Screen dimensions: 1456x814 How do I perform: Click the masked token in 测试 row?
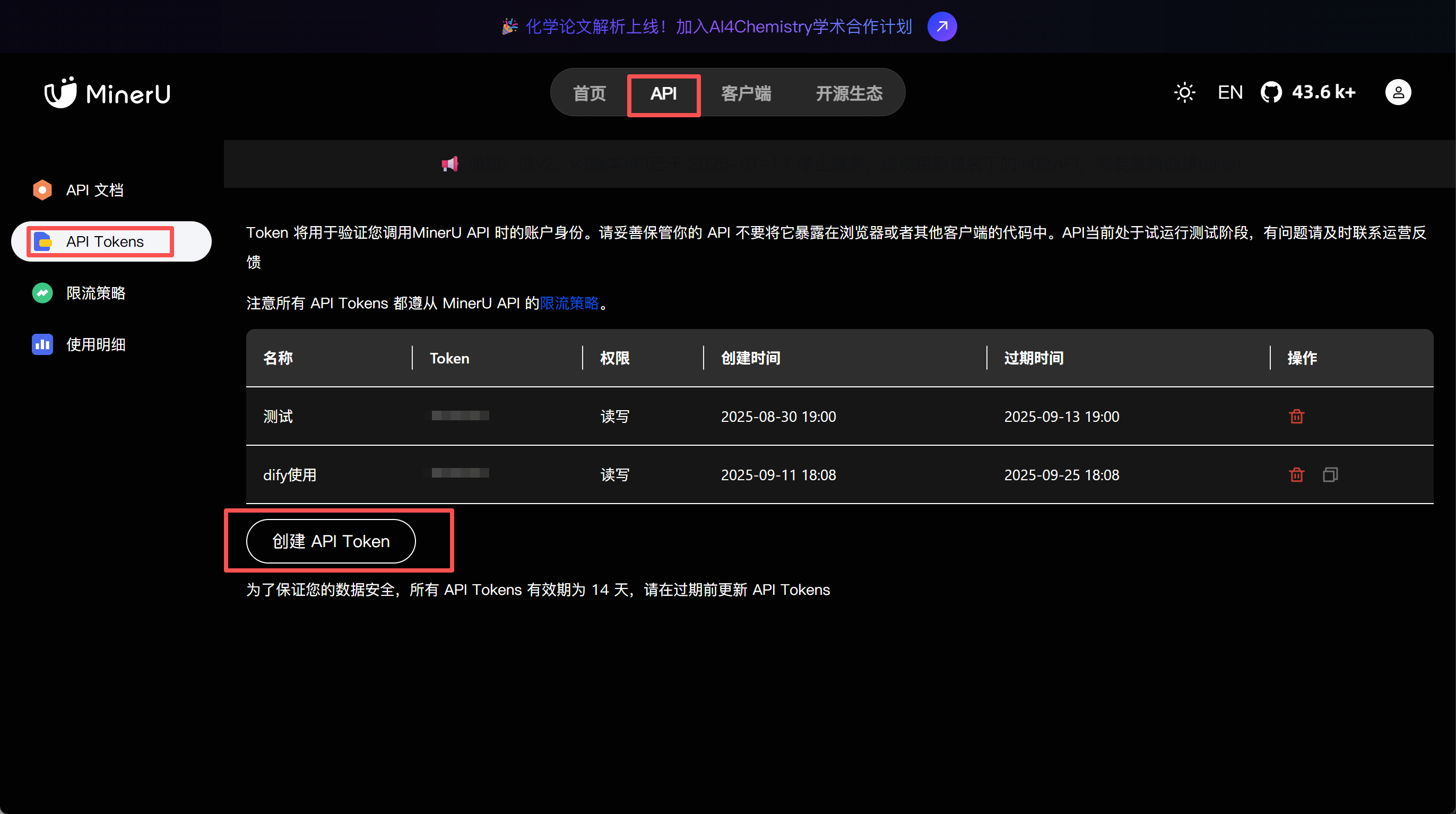pos(460,415)
